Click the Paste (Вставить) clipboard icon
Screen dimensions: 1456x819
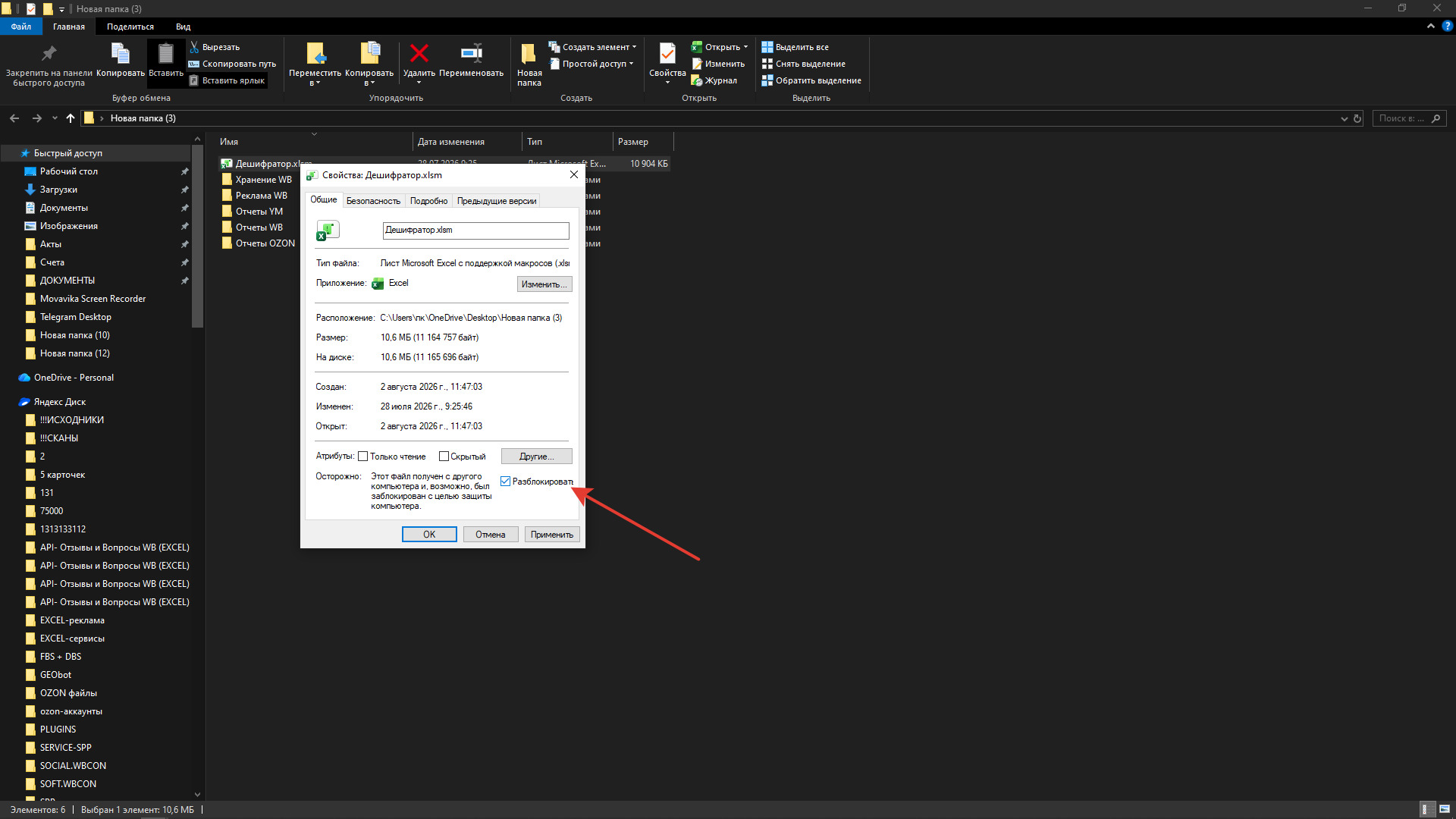(x=165, y=53)
